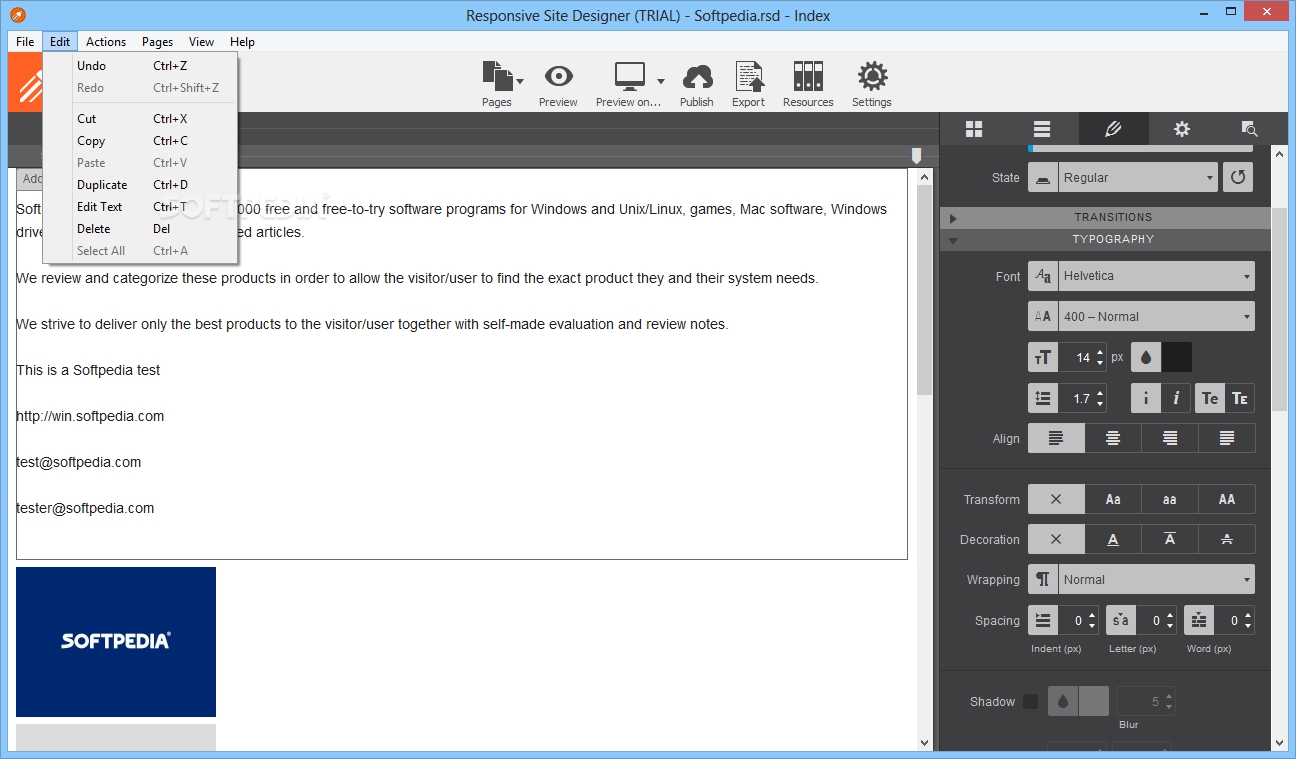Click the paragraph icon beside Wrapping
The image size is (1296, 759).
point(1043,579)
